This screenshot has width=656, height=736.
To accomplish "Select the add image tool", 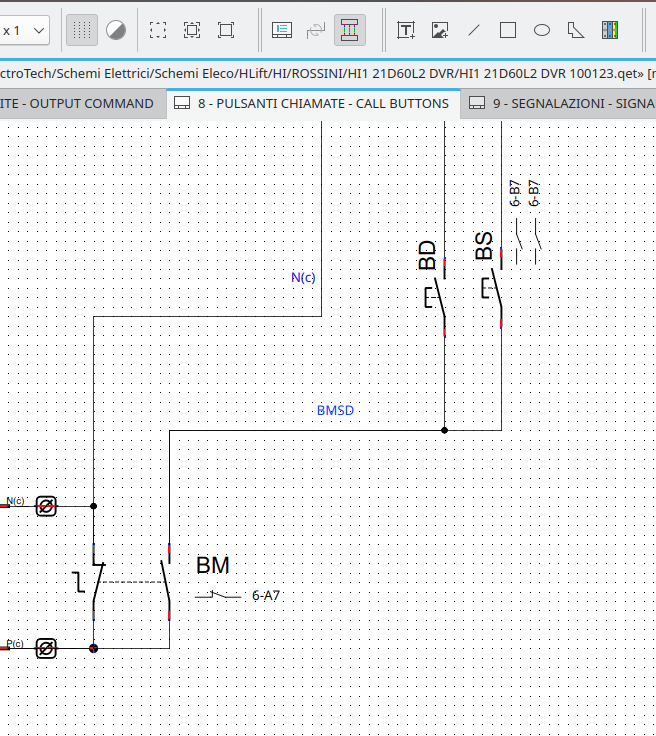I will [x=440, y=30].
